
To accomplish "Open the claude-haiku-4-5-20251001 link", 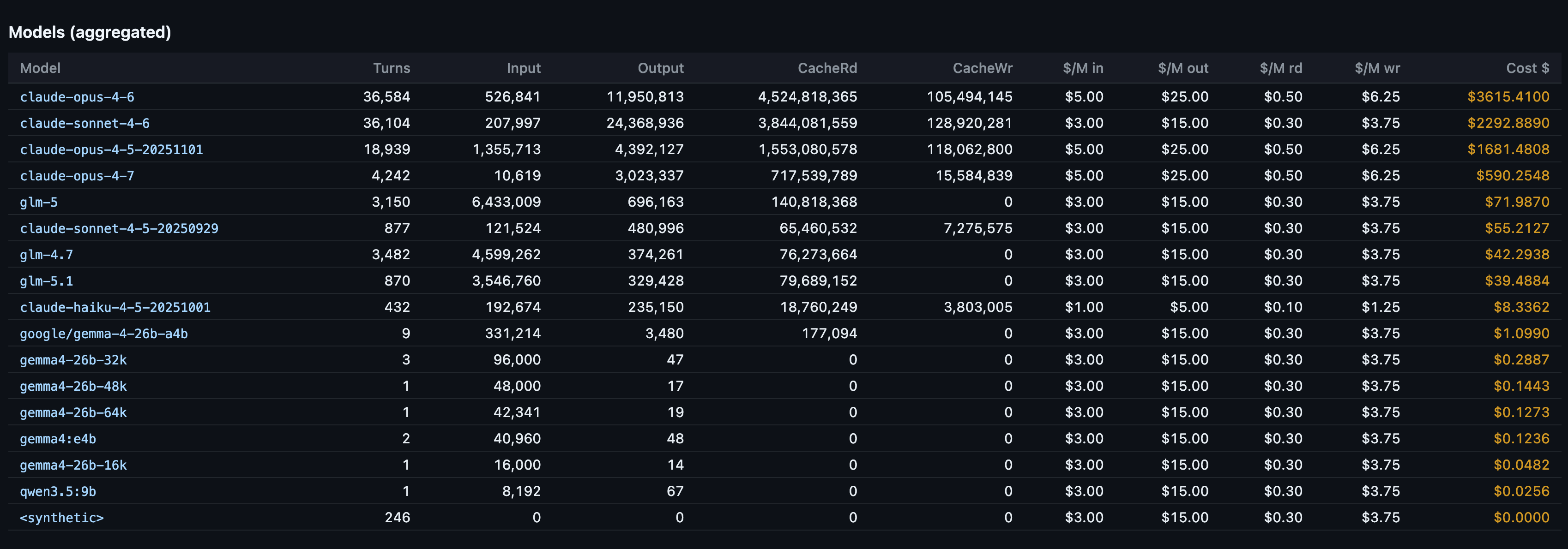I will coord(115,308).
